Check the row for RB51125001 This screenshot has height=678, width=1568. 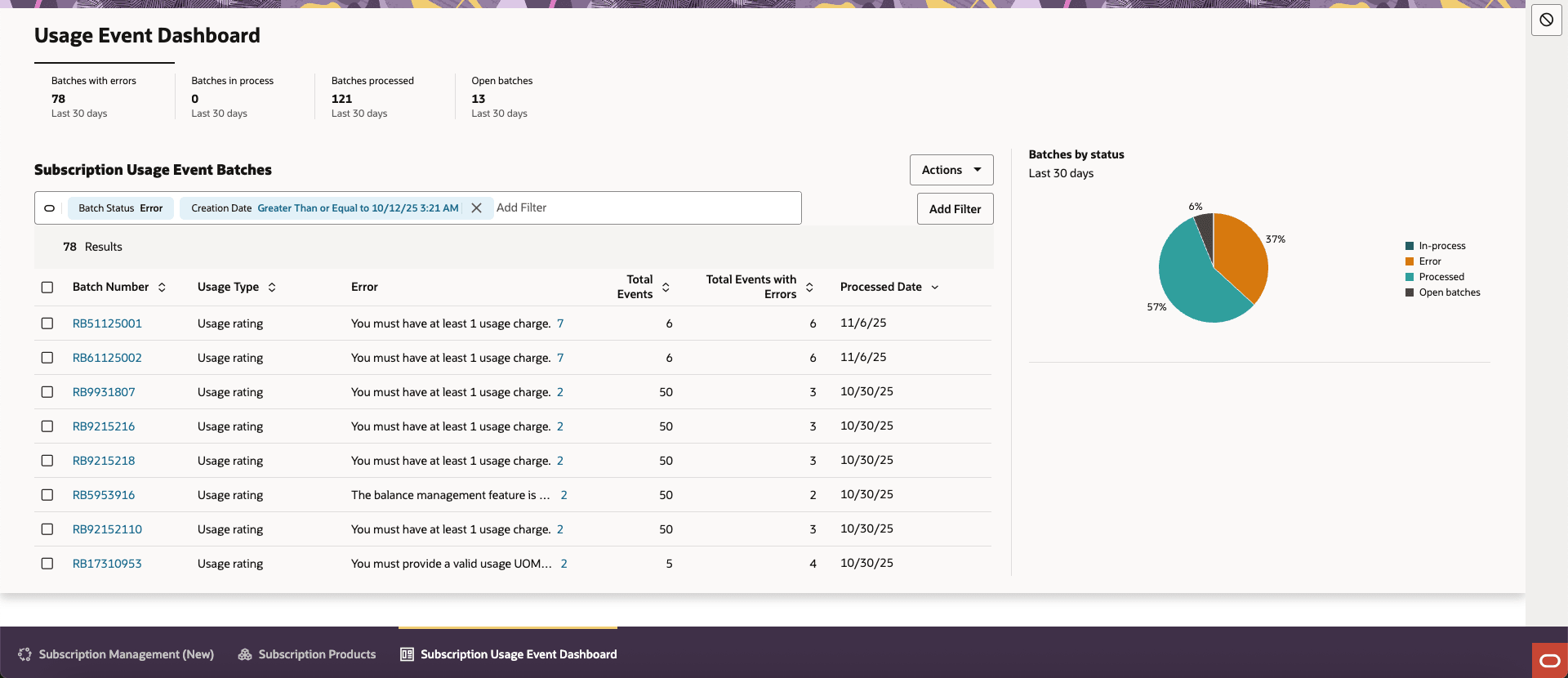point(47,323)
